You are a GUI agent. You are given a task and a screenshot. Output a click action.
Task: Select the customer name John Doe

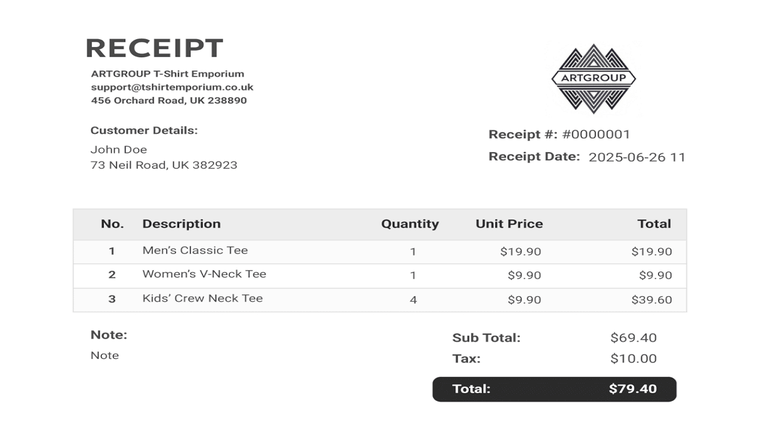(x=119, y=150)
